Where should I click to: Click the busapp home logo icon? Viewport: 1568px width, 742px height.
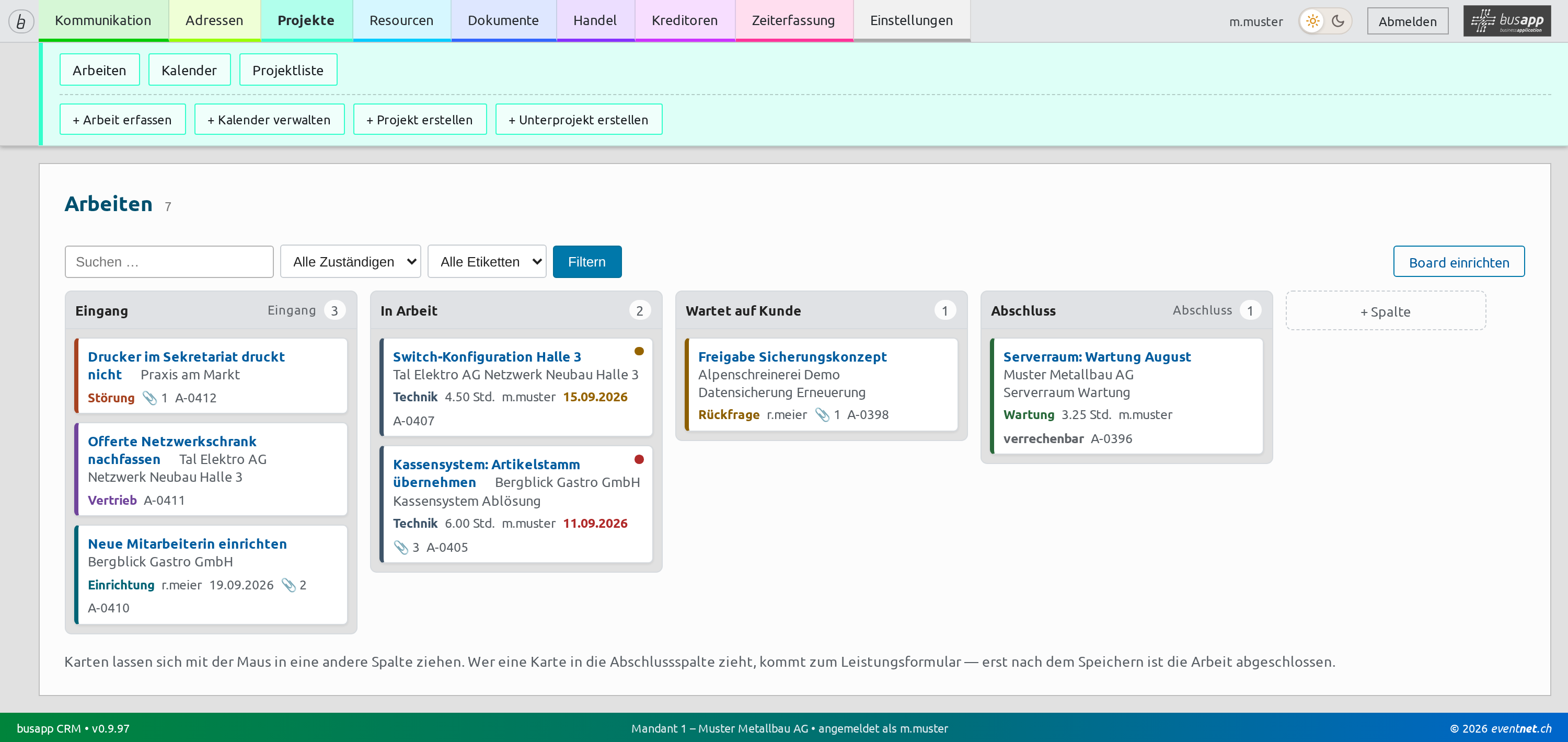pos(21,21)
